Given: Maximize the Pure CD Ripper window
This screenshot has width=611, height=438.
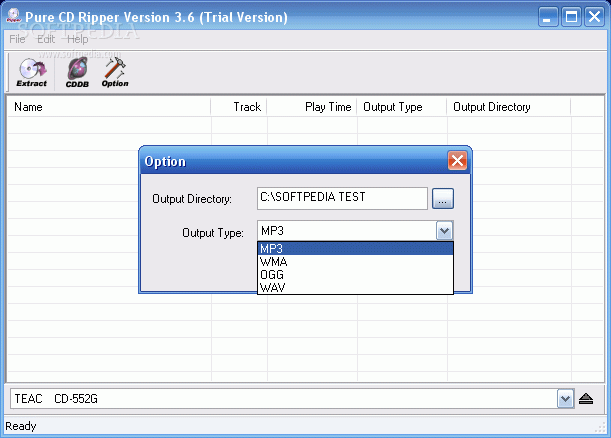Looking at the screenshot, I should (x=571, y=17).
